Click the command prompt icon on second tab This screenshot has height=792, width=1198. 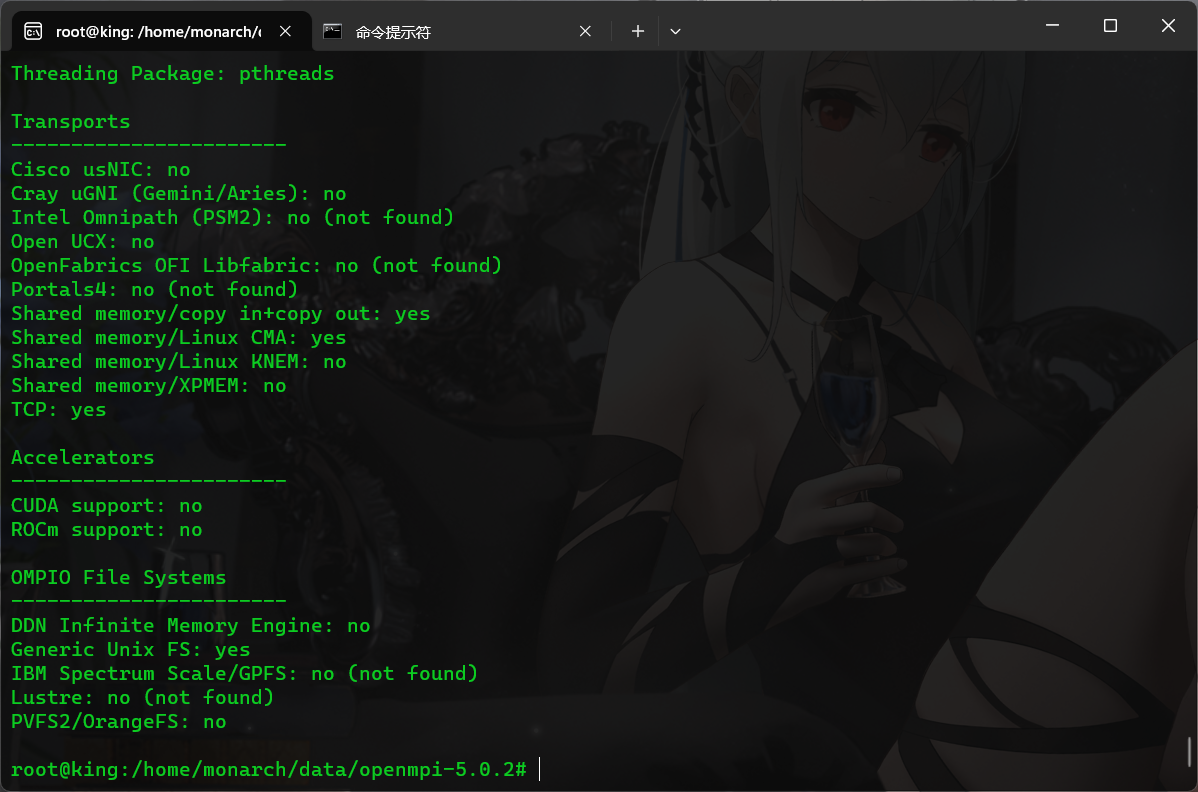[x=332, y=31]
